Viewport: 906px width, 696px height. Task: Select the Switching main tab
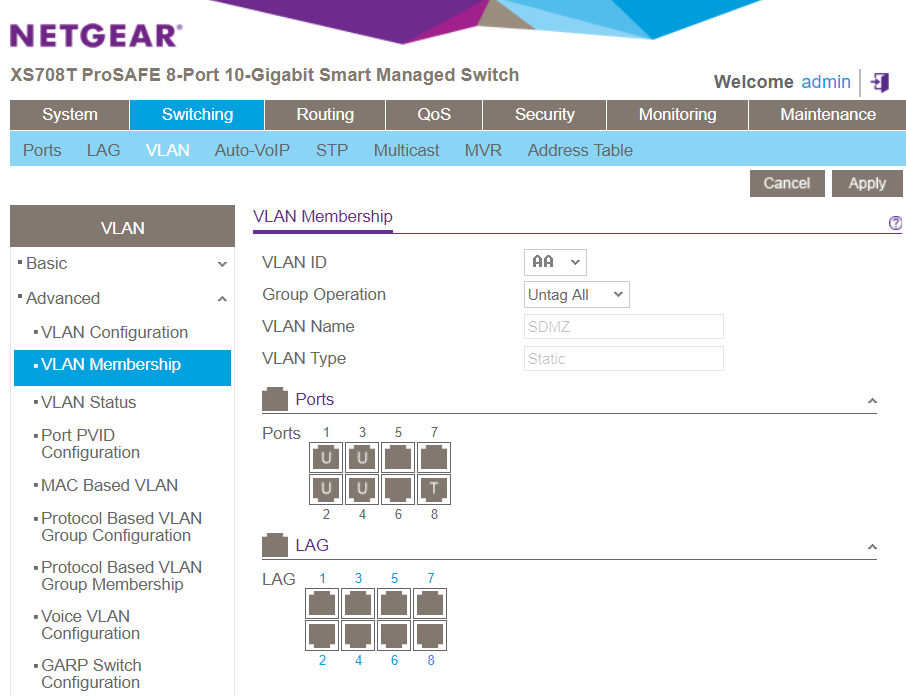(x=197, y=114)
